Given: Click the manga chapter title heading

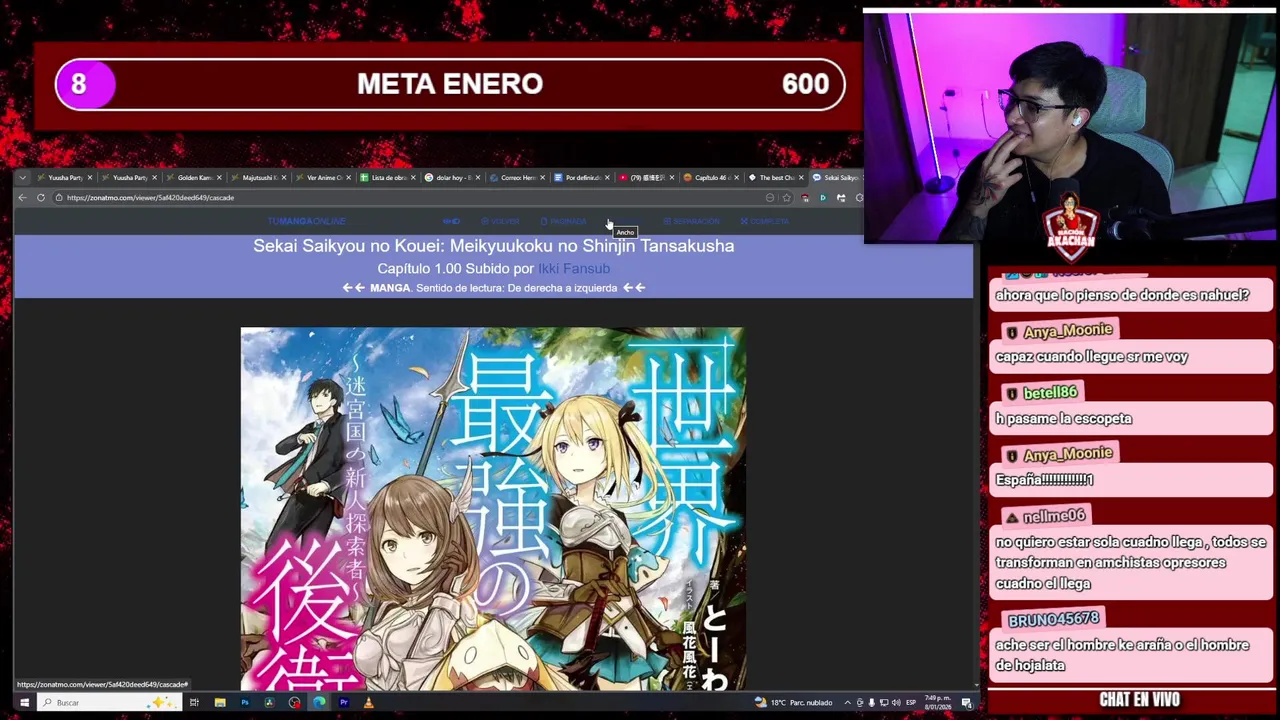Looking at the screenshot, I should pyautogui.click(x=493, y=246).
